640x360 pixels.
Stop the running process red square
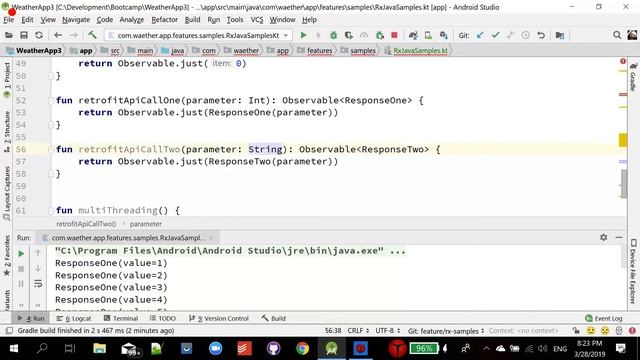pos(394,36)
